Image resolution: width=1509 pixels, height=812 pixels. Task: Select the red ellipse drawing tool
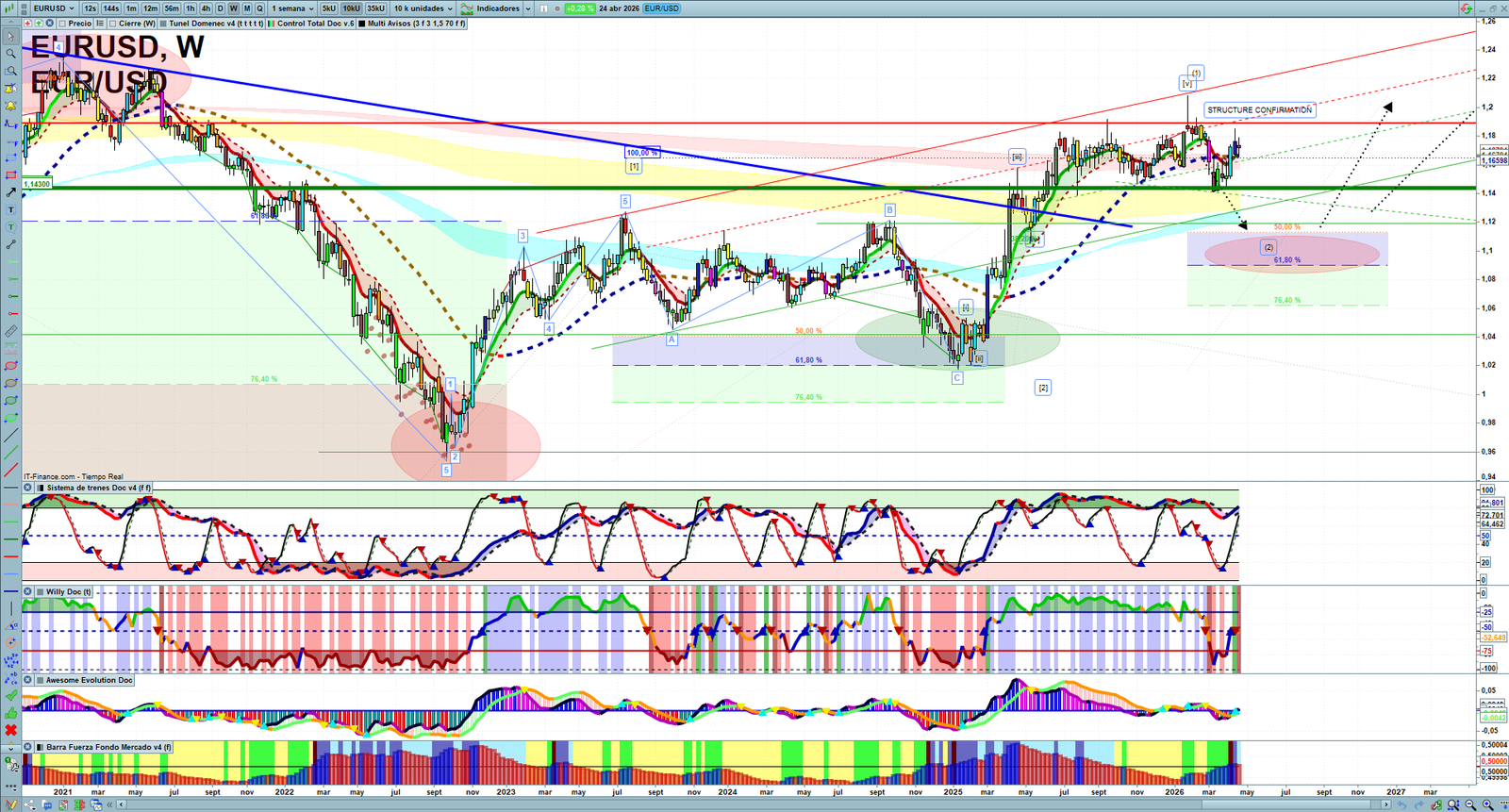coord(10,366)
